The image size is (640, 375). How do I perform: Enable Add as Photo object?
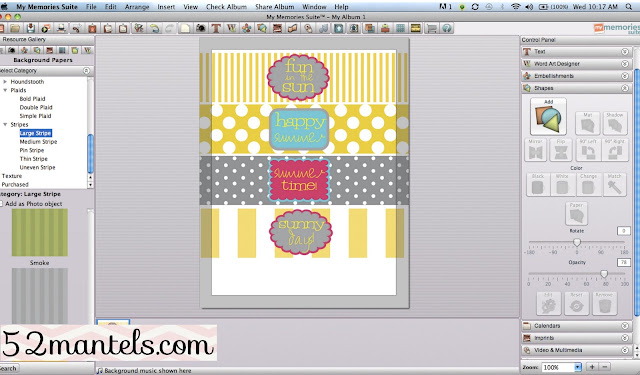point(2,204)
